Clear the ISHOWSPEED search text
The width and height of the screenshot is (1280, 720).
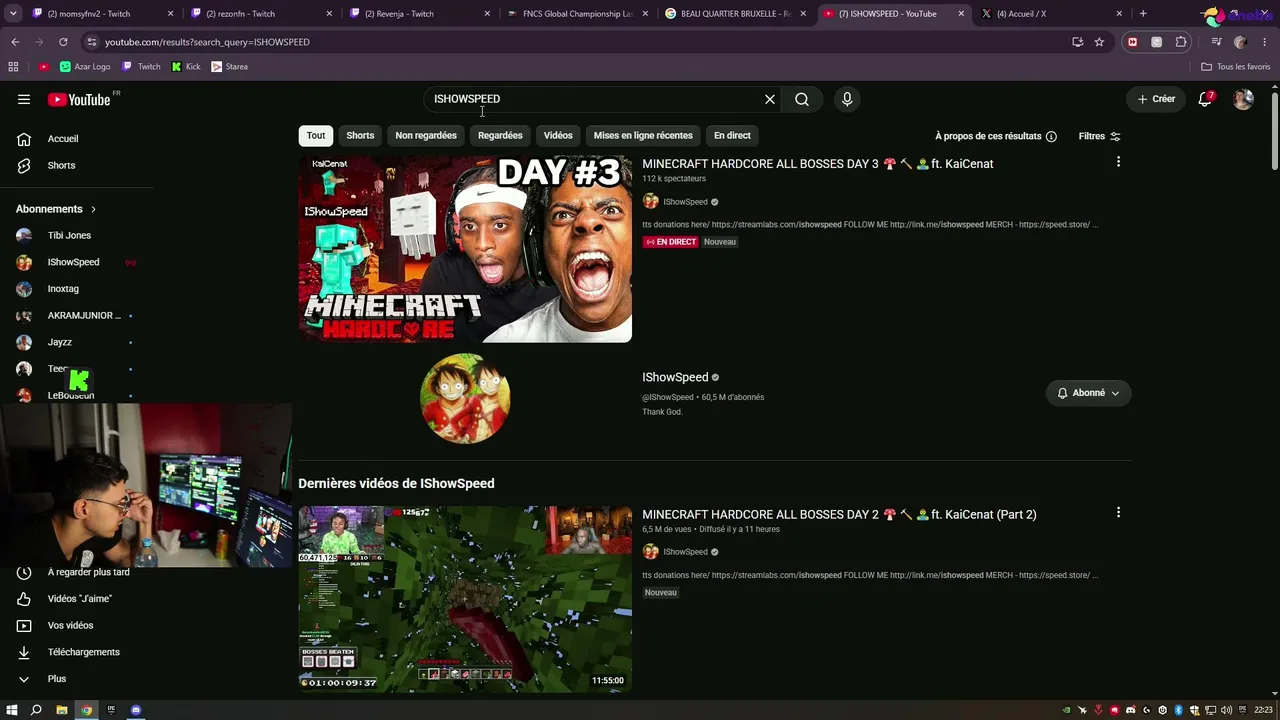click(770, 99)
